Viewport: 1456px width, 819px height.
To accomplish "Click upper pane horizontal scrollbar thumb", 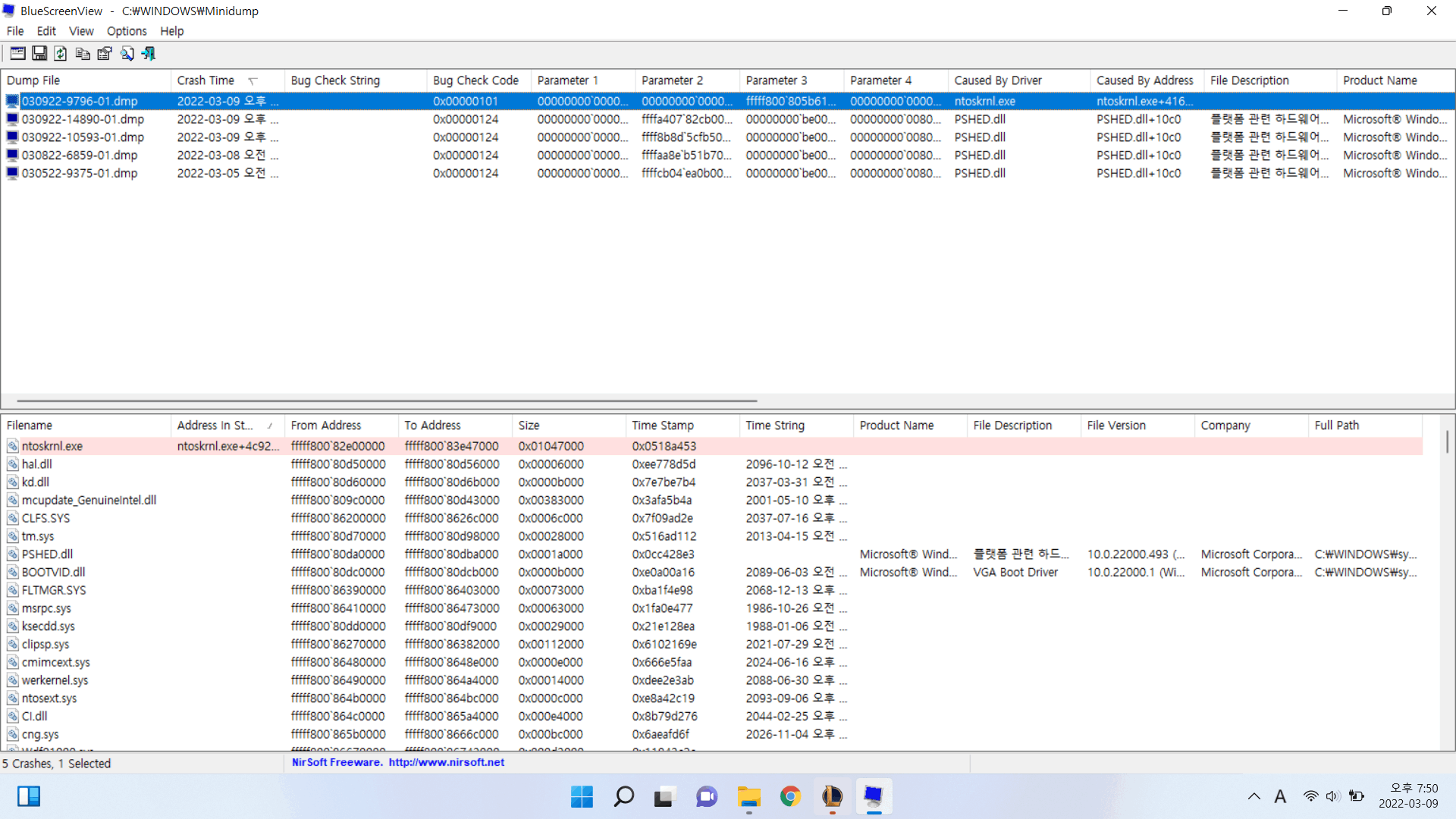I will (x=387, y=400).
